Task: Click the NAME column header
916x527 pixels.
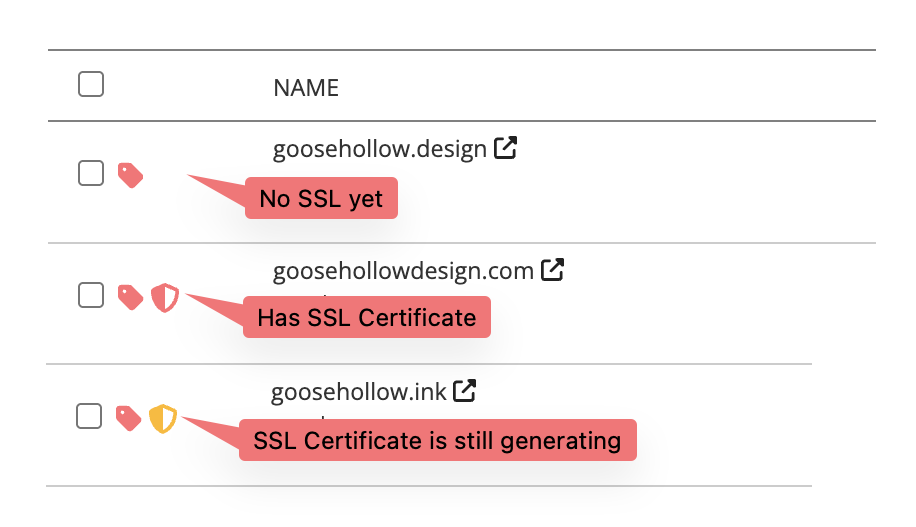Action: coord(306,88)
